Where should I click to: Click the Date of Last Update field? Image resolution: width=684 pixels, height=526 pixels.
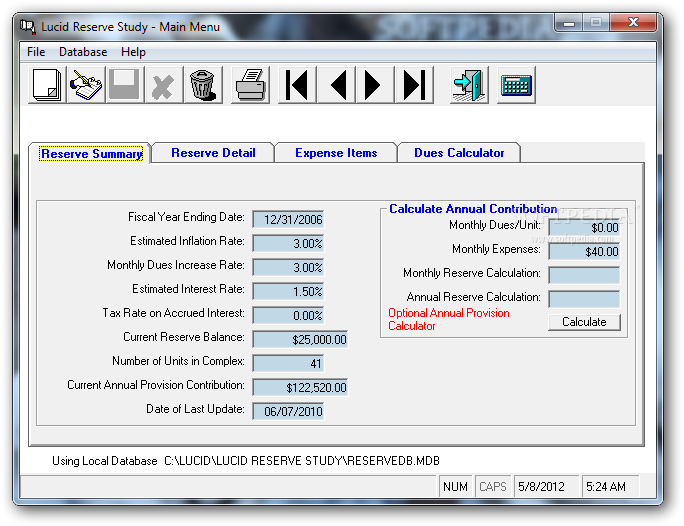coord(288,411)
